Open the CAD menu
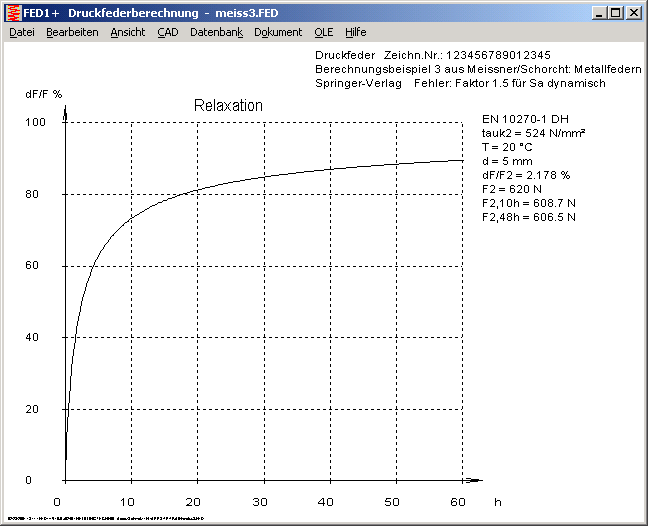The image size is (648, 526). click(168, 32)
